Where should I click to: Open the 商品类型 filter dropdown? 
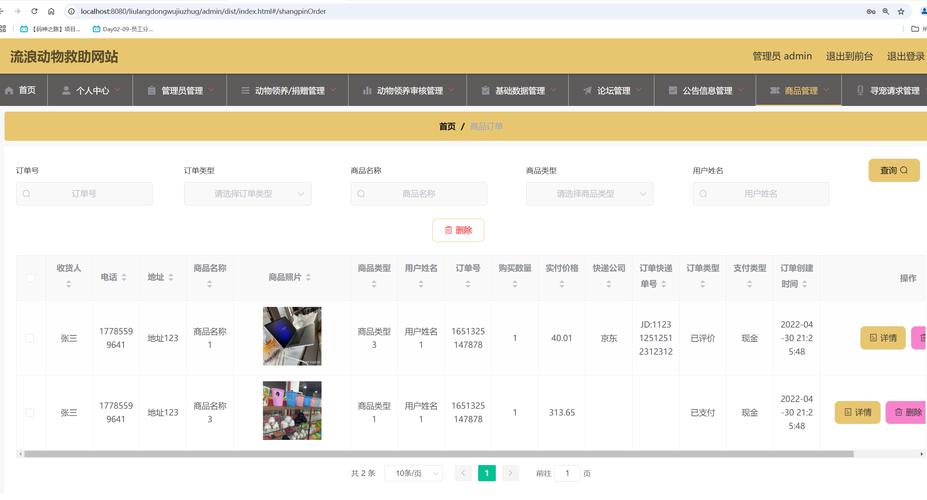tap(589, 194)
